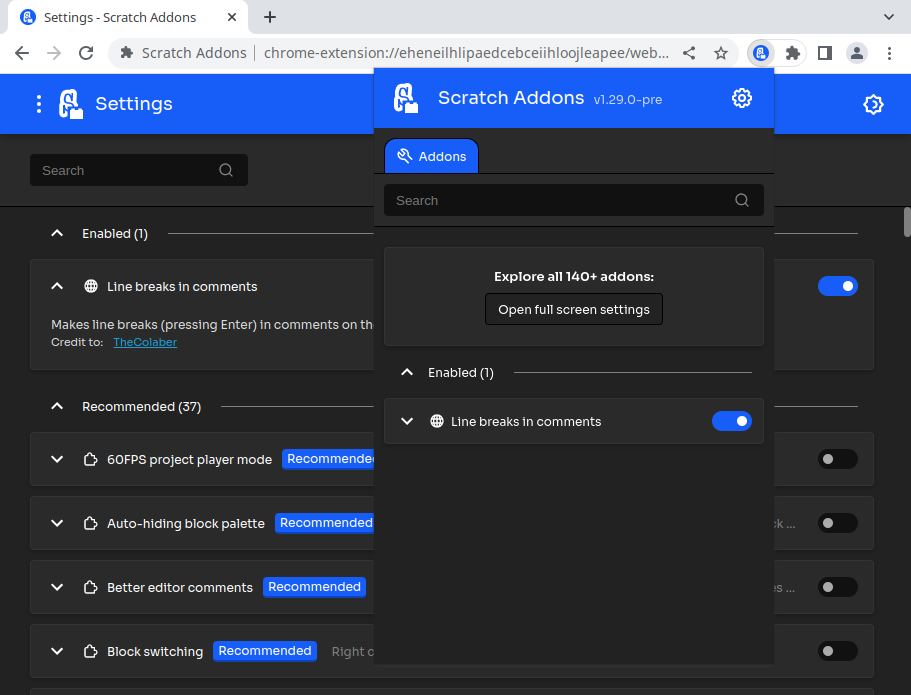Click puzzle icon of Block switching
The height and width of the screenshot is (695, 911).
click(91, 651)
